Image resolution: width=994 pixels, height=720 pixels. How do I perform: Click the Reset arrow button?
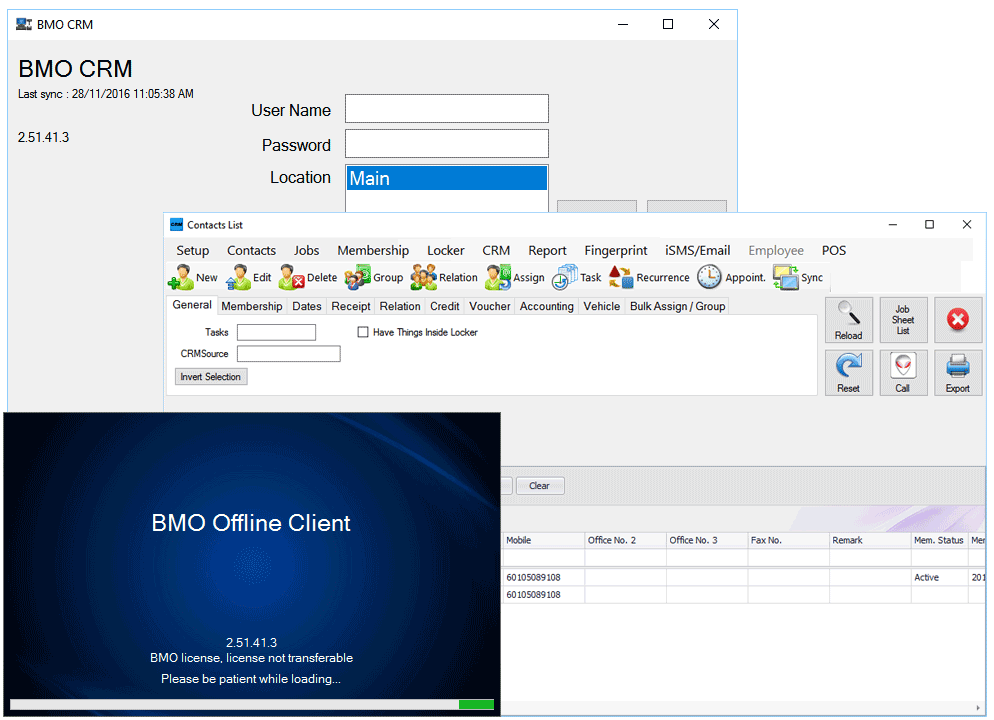(x=849, y=373)
